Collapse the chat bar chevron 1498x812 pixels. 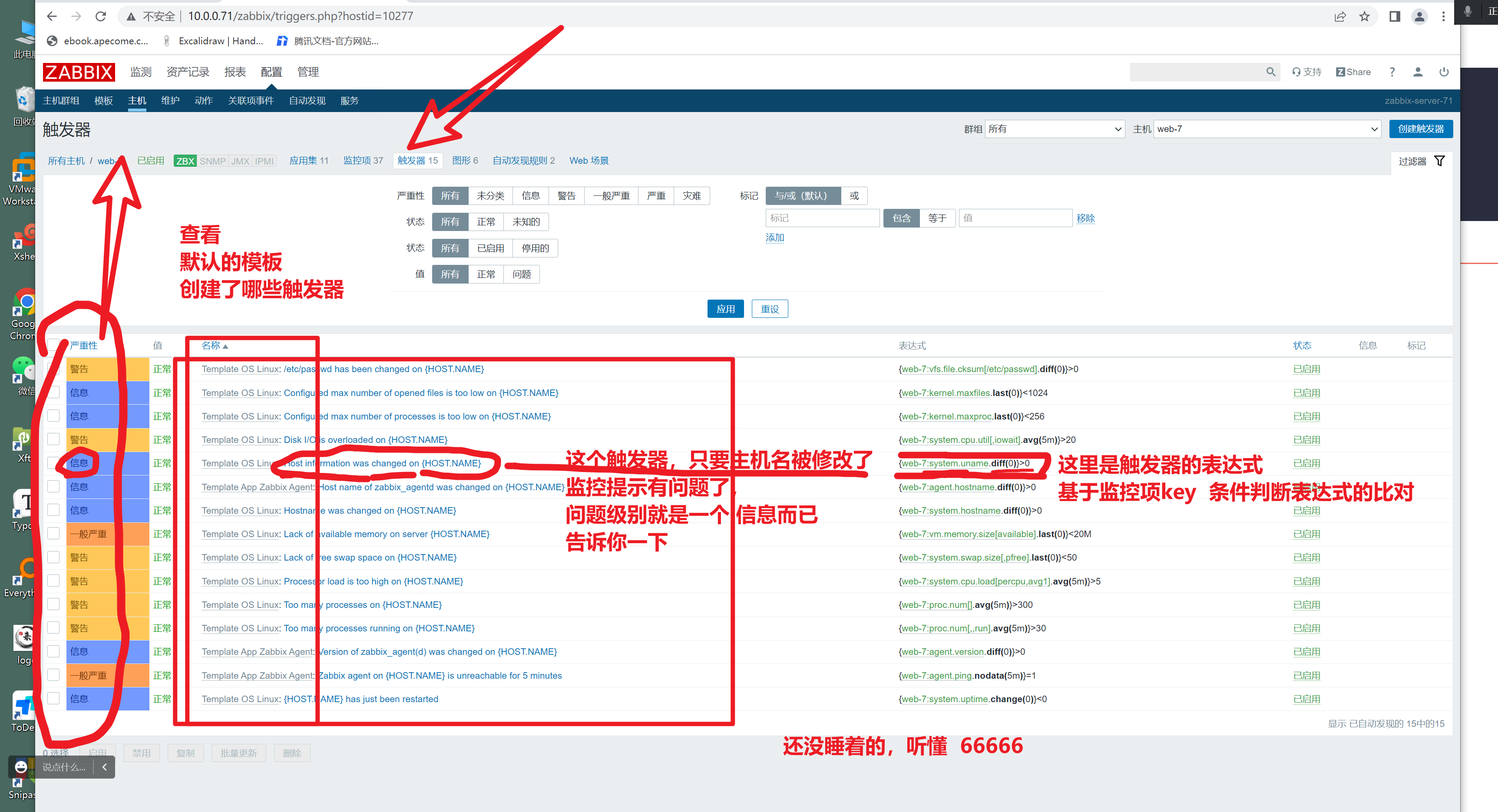[x=104, y=767]
